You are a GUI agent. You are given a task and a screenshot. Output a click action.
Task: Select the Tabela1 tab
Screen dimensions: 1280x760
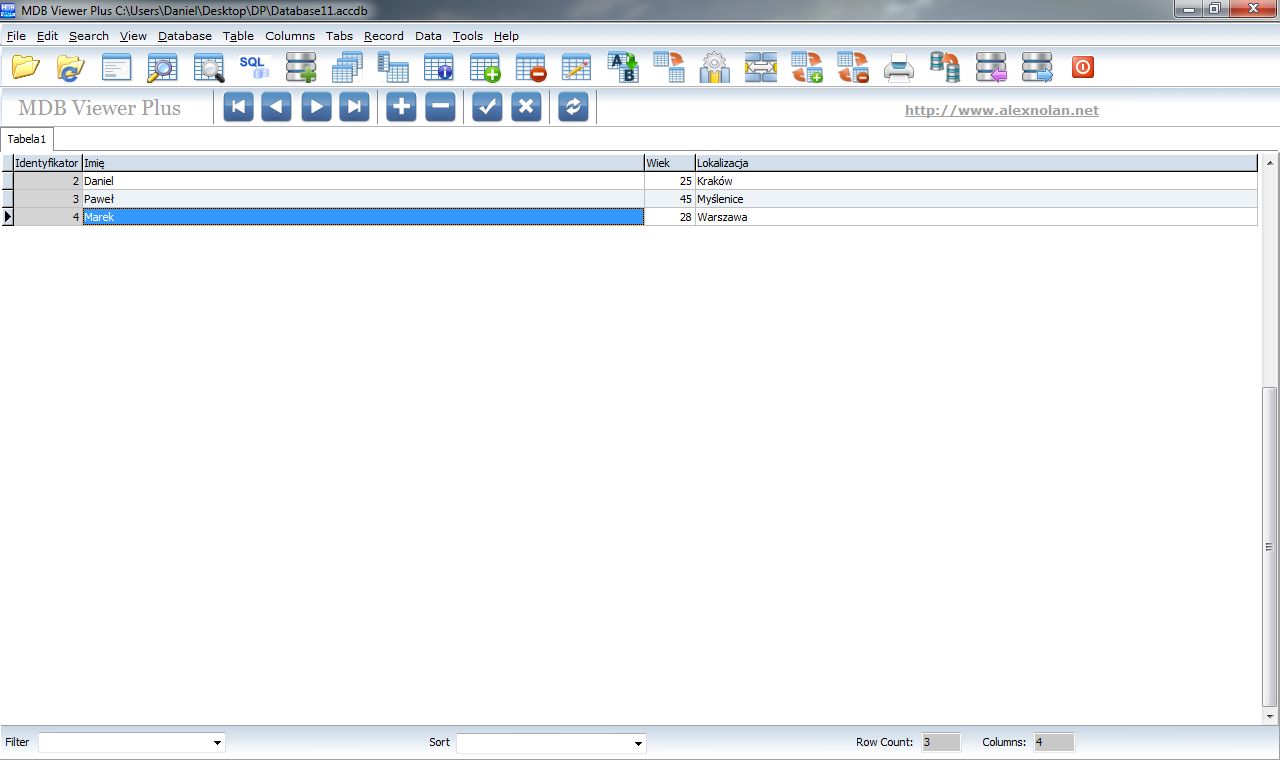(x=26, y=139)
